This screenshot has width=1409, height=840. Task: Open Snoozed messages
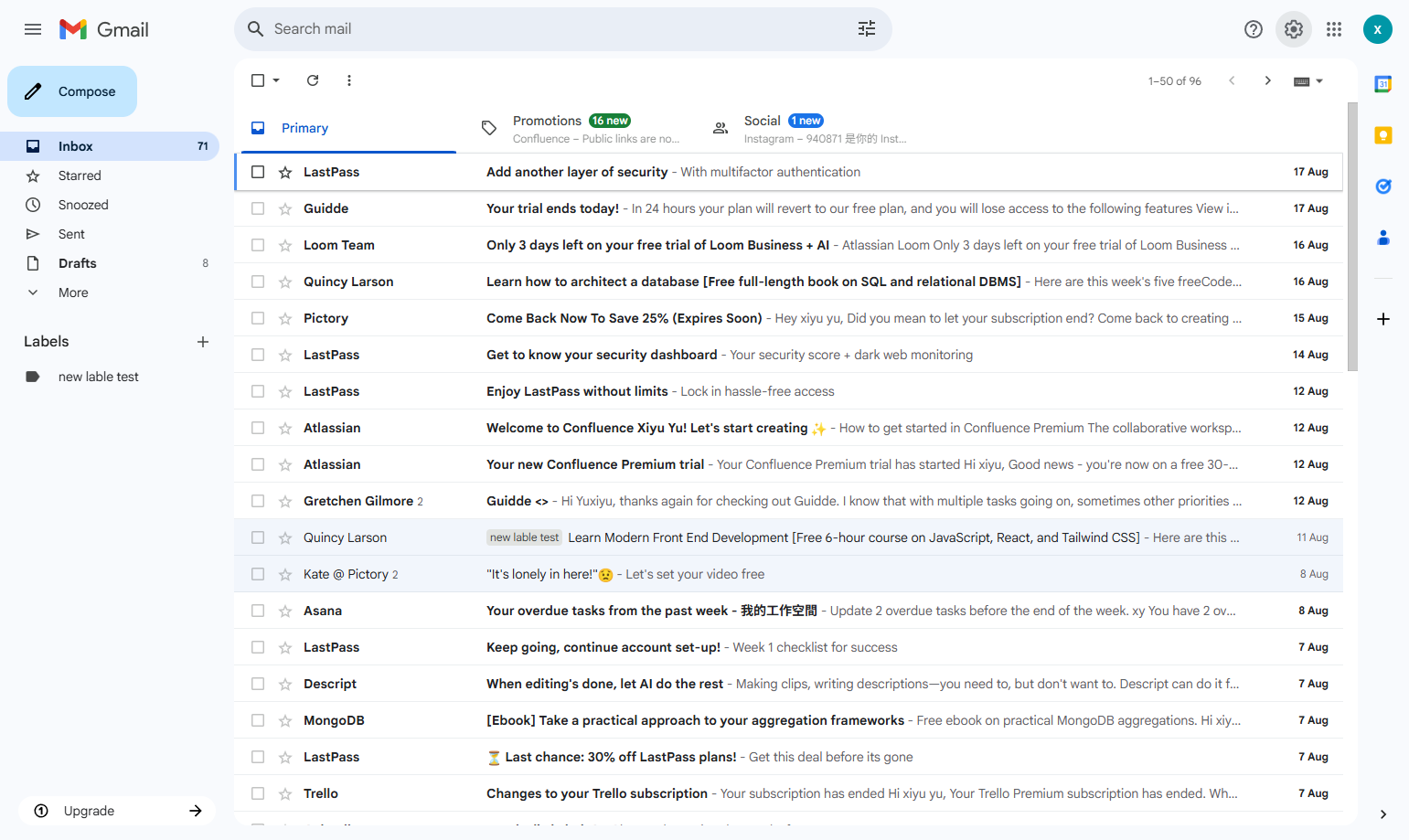[x=110, y=205]
